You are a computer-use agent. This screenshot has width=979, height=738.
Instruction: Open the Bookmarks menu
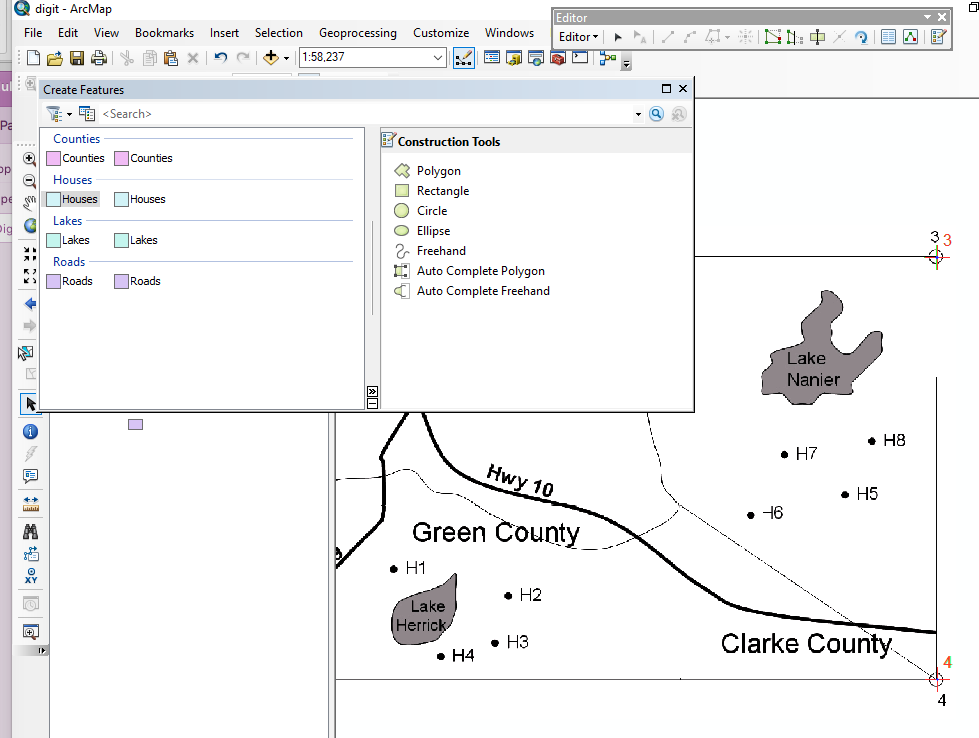[164, 33]
